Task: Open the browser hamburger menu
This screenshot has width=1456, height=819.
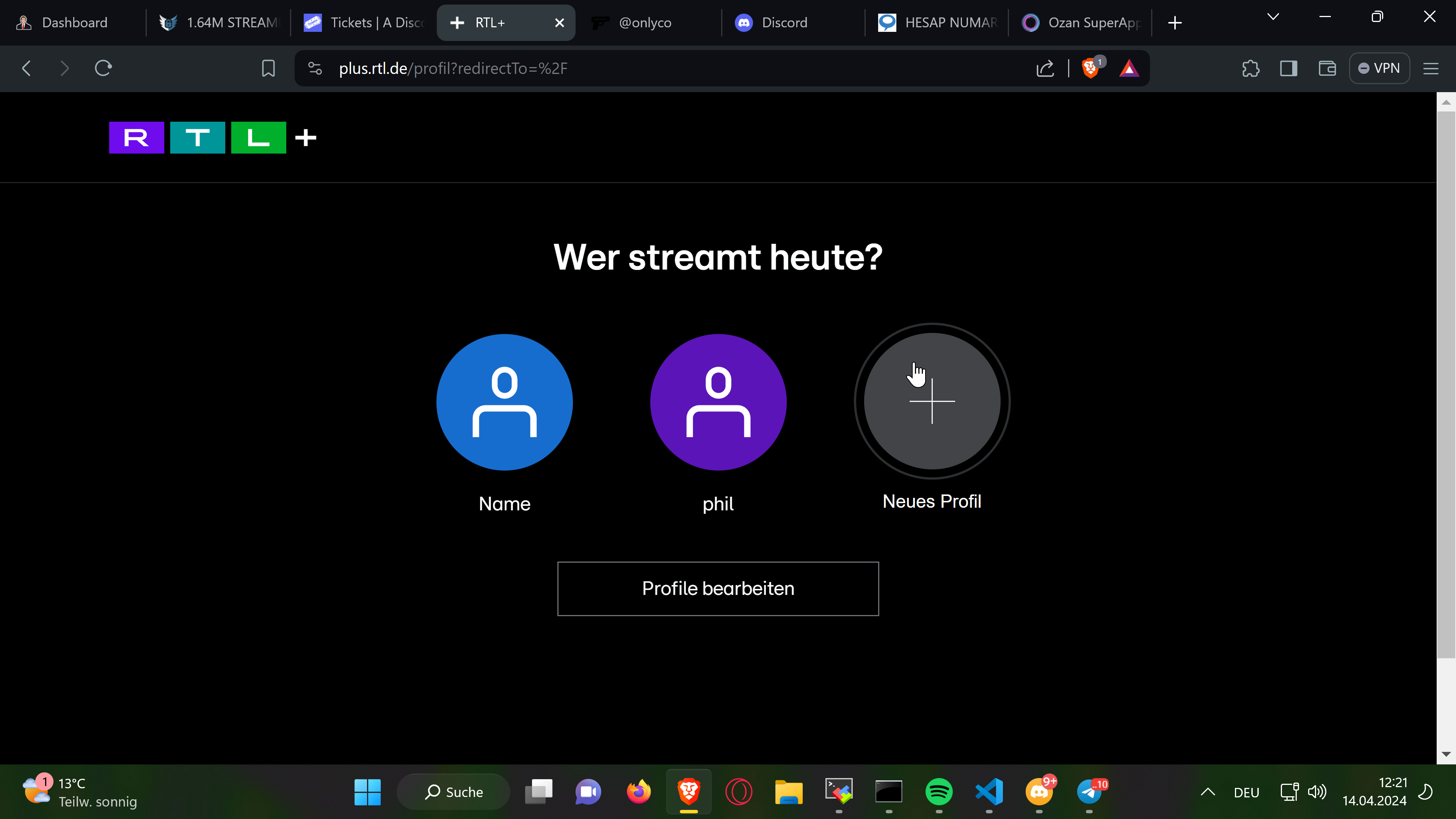Action: (1431, 68)
